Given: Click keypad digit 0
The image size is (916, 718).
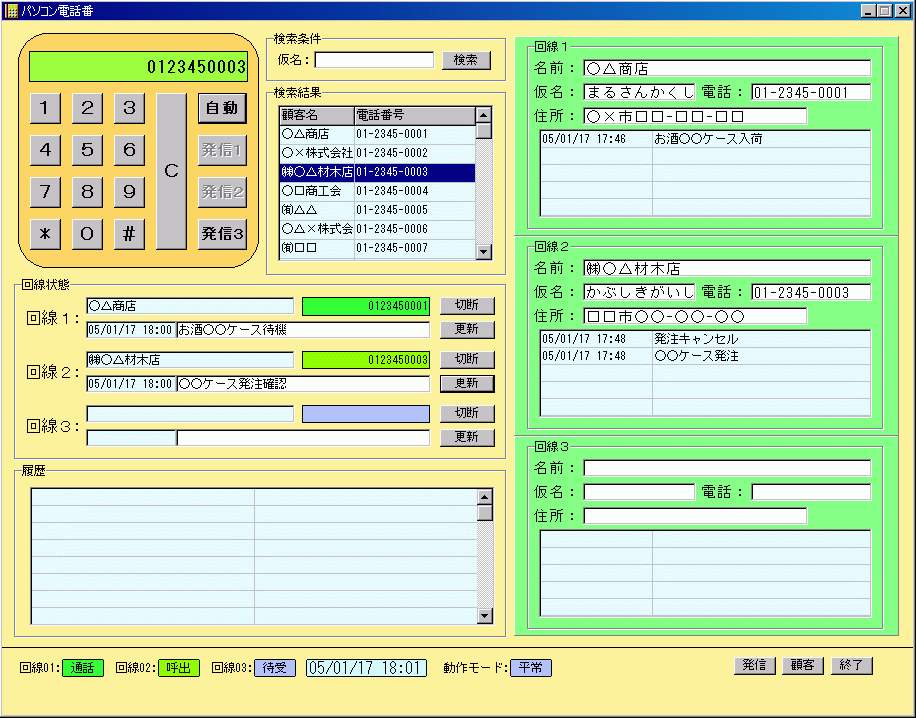Looking at the screenshot, I should tap(87, 234).
